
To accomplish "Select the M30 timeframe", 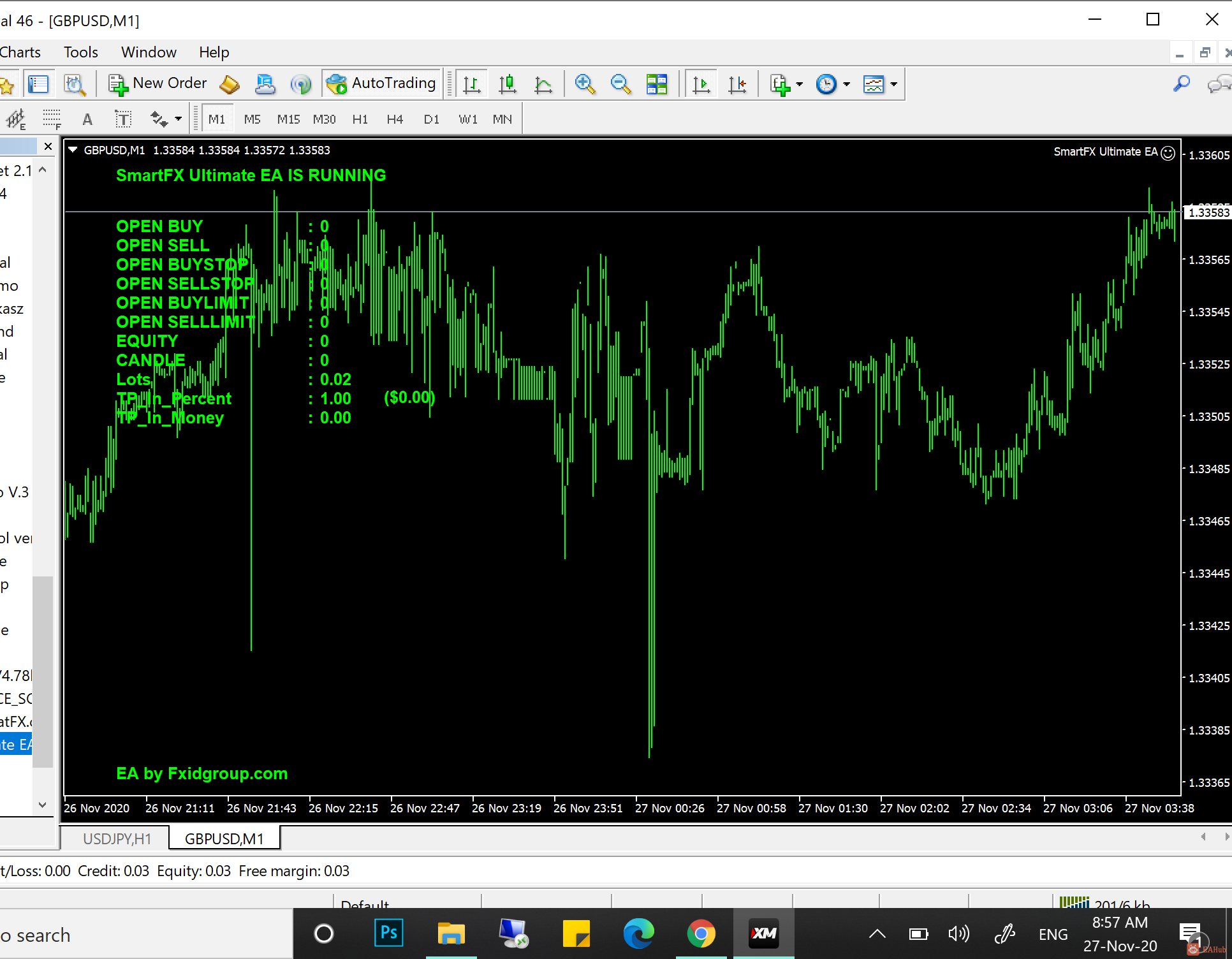I will 324,119.
